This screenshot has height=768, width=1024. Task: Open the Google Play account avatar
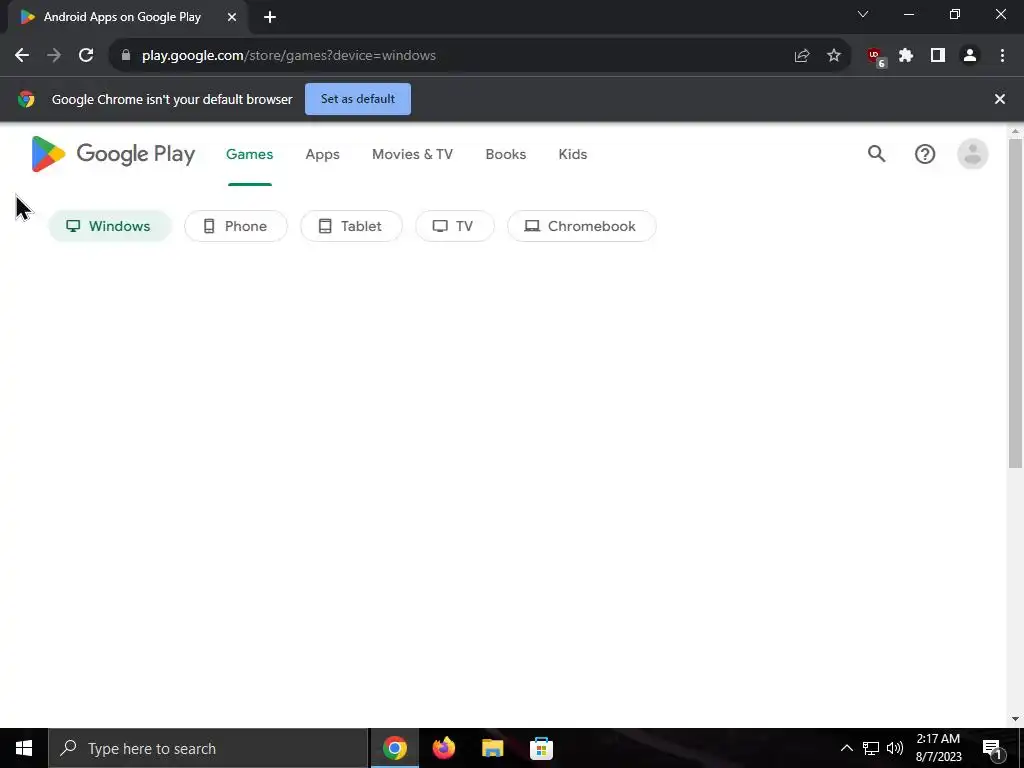(972, 154)
